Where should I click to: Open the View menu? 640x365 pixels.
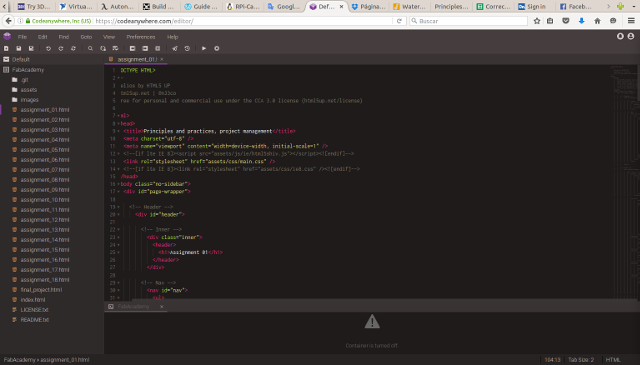tap(109, 37)
